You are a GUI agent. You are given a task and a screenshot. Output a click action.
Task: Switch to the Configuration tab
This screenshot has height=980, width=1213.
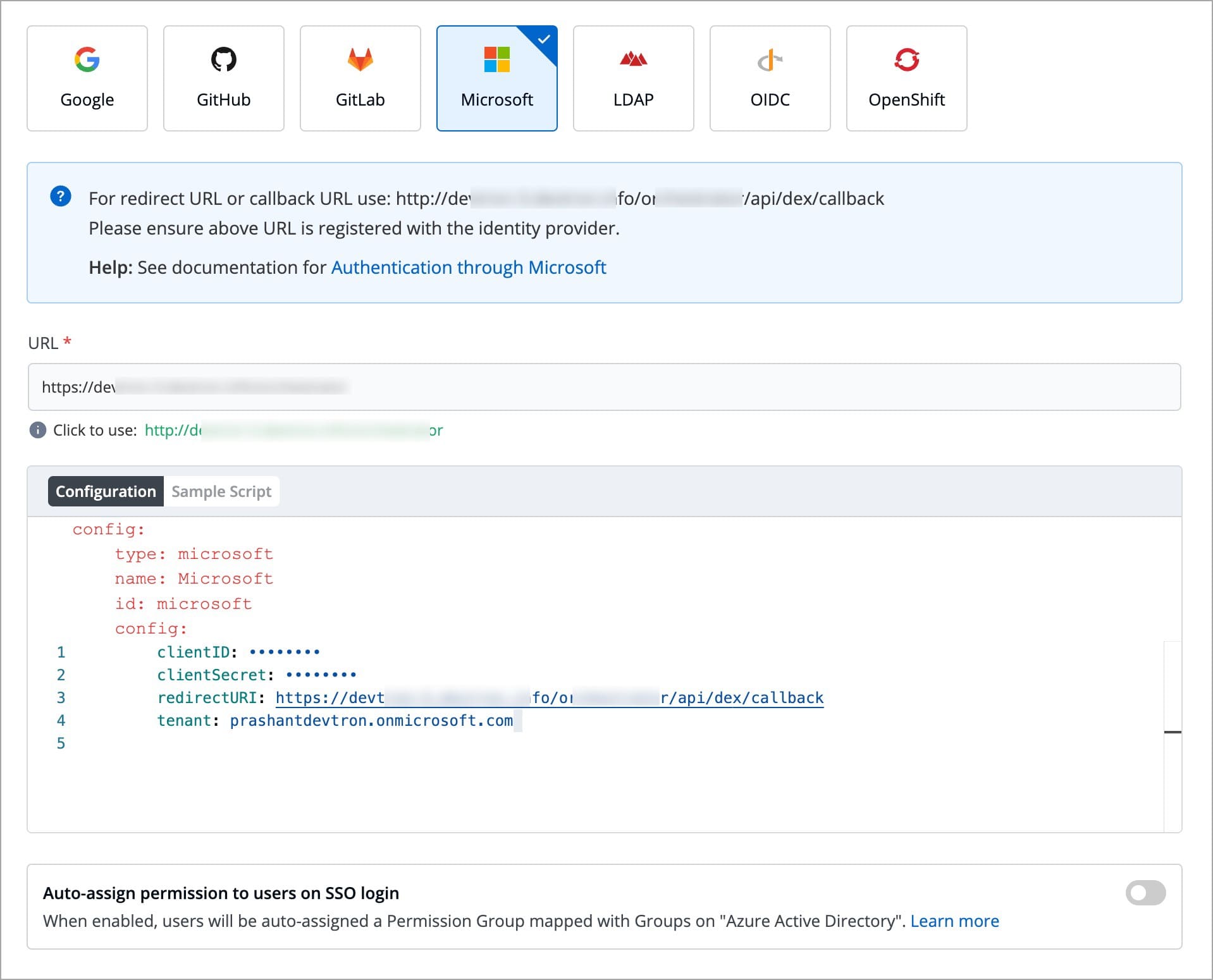(106, 491)
